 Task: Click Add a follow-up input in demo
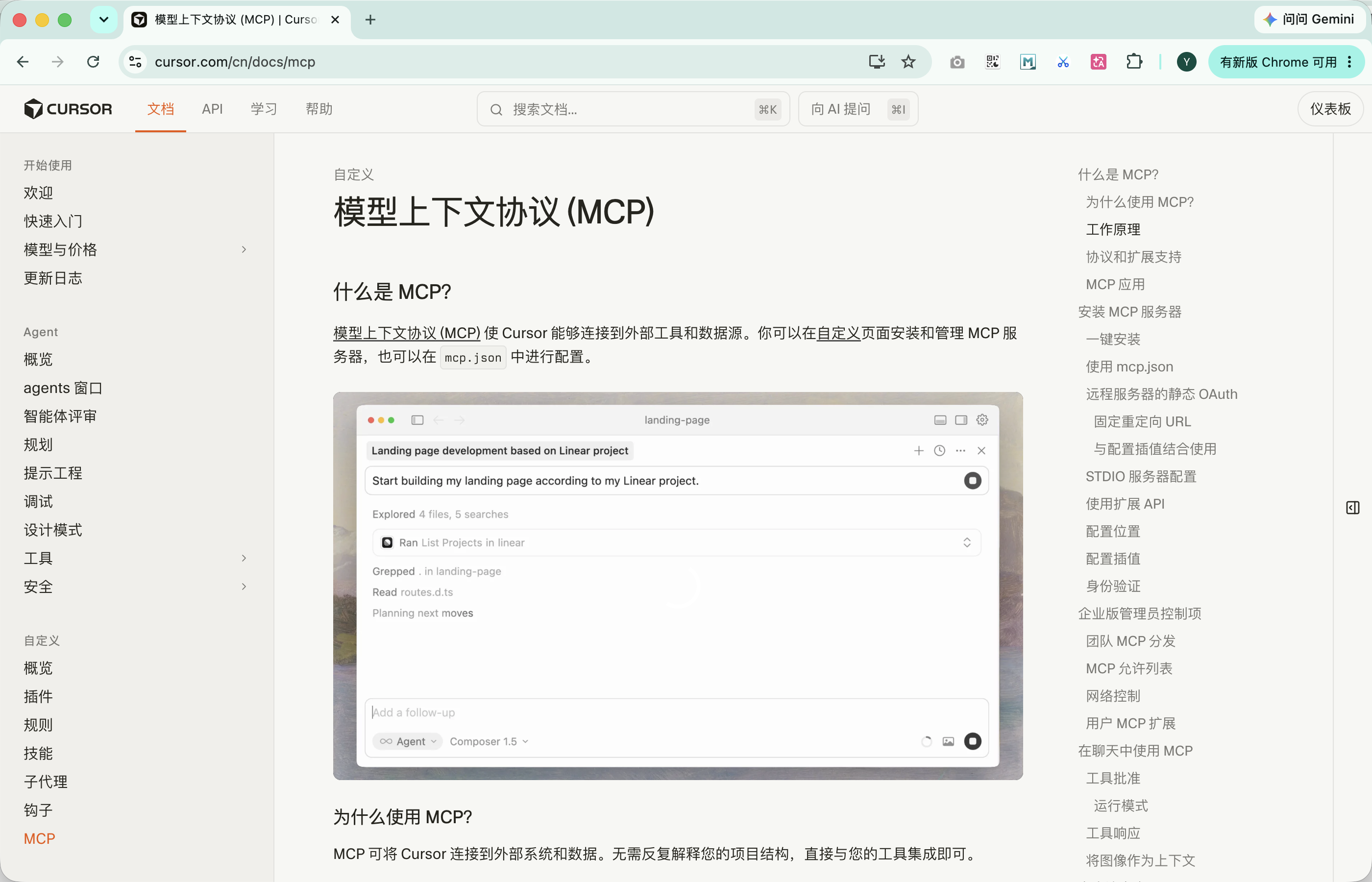tap(676, 712)
